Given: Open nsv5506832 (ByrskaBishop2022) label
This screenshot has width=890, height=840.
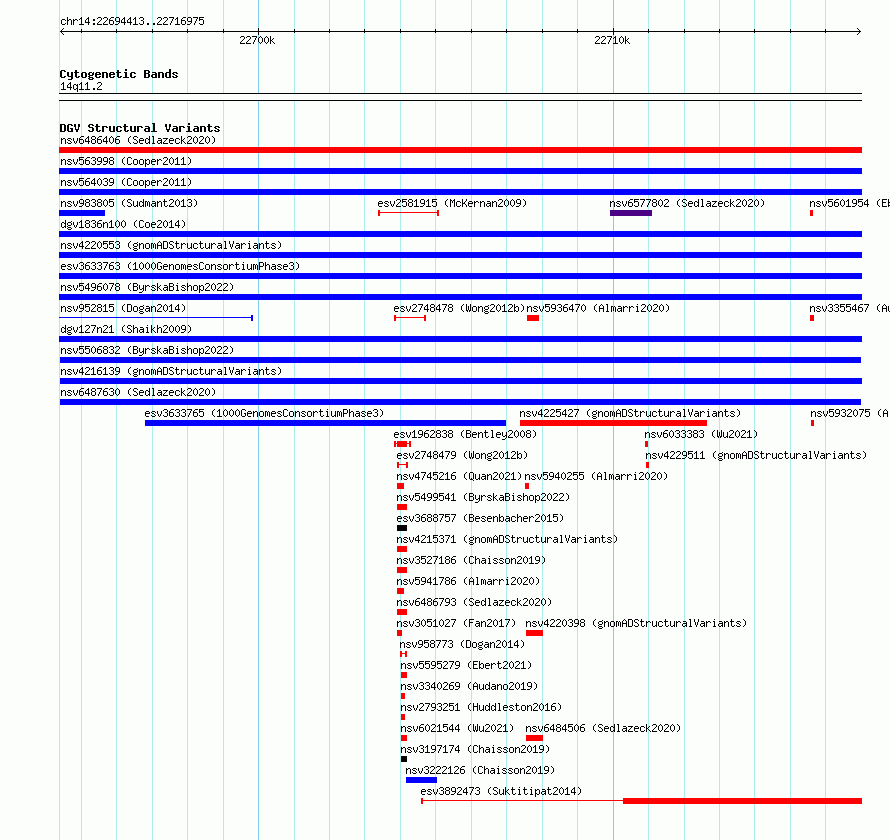Looking at the screenshot, I should [x=147, y=350].
